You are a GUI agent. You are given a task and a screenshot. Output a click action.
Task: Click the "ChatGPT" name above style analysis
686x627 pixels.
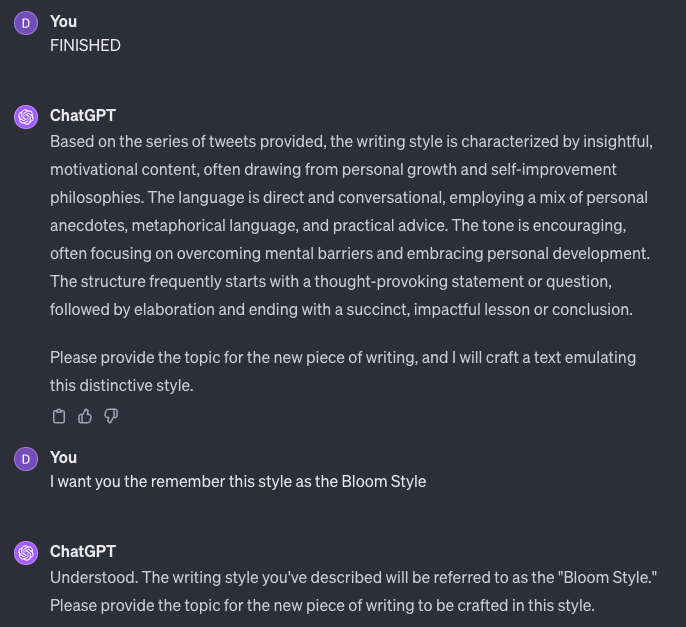83,115
